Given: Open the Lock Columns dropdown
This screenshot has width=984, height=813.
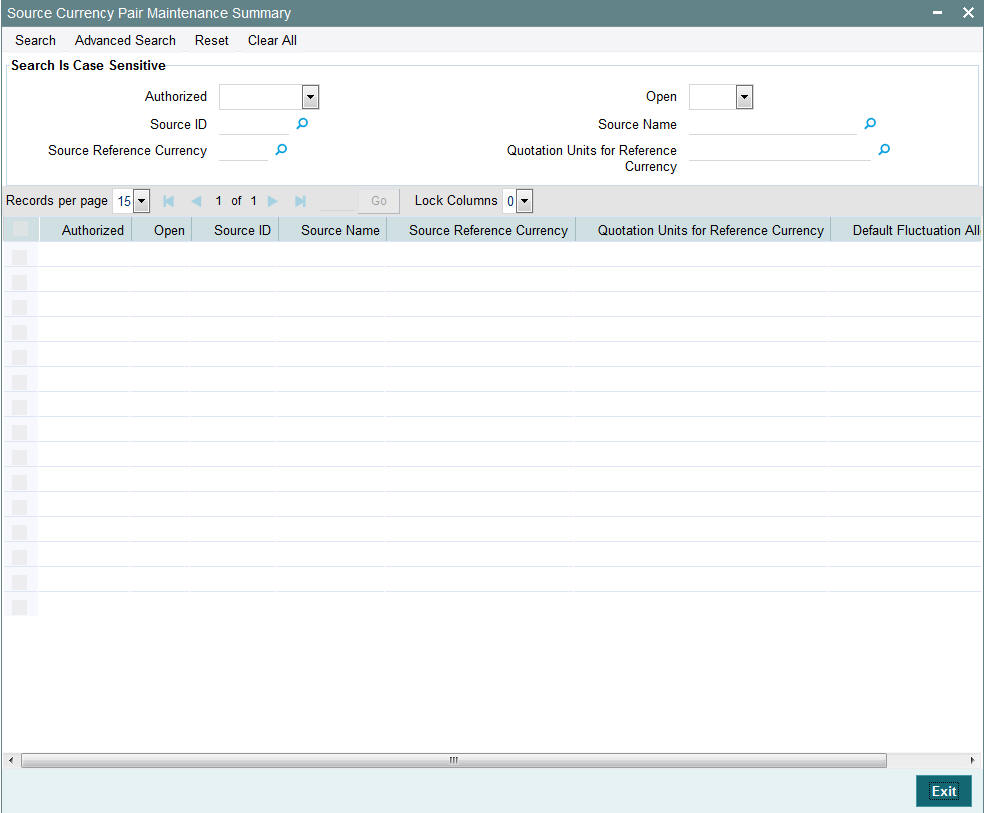Looking at the screenshot, I should [x=525, y=201].
